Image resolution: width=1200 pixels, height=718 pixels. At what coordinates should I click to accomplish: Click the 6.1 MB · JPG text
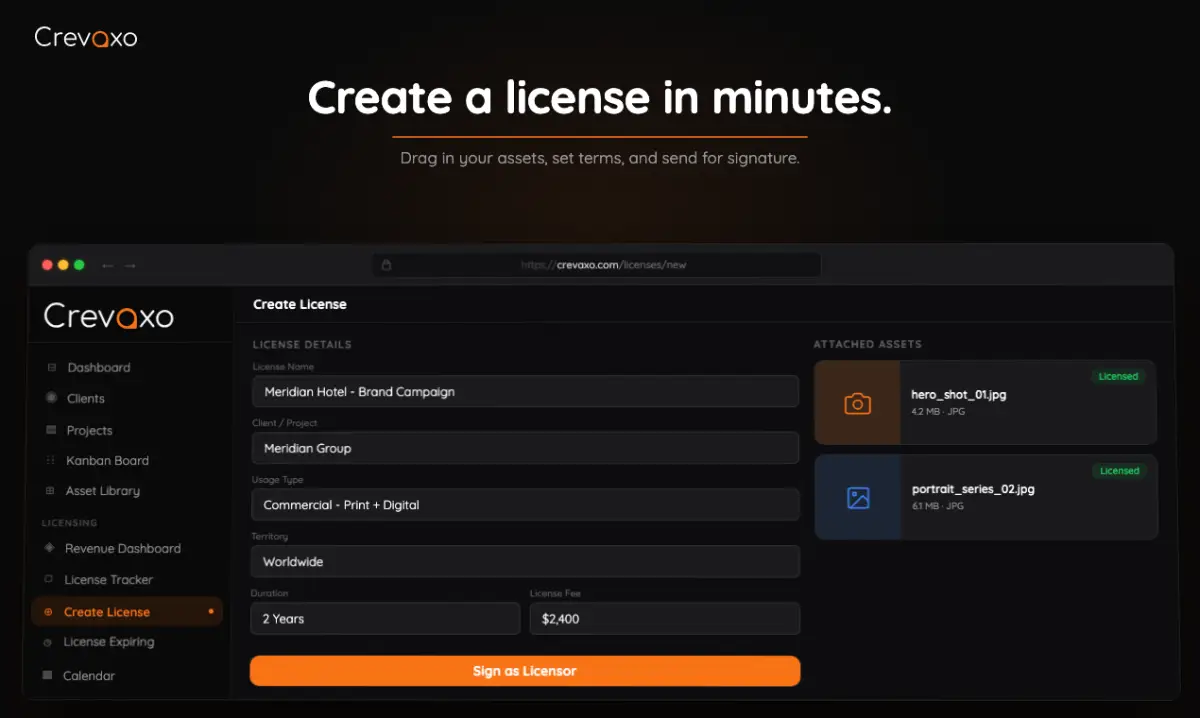[938, 506]
